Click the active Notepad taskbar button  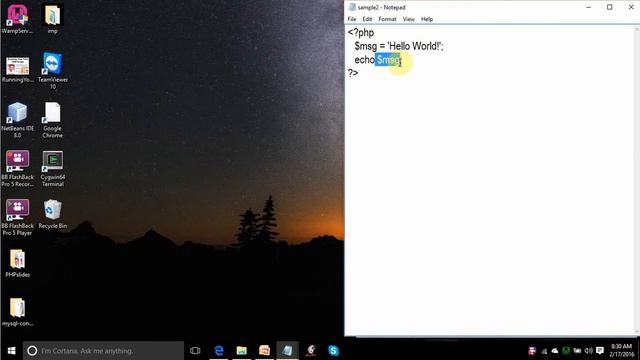coord(287,351)
